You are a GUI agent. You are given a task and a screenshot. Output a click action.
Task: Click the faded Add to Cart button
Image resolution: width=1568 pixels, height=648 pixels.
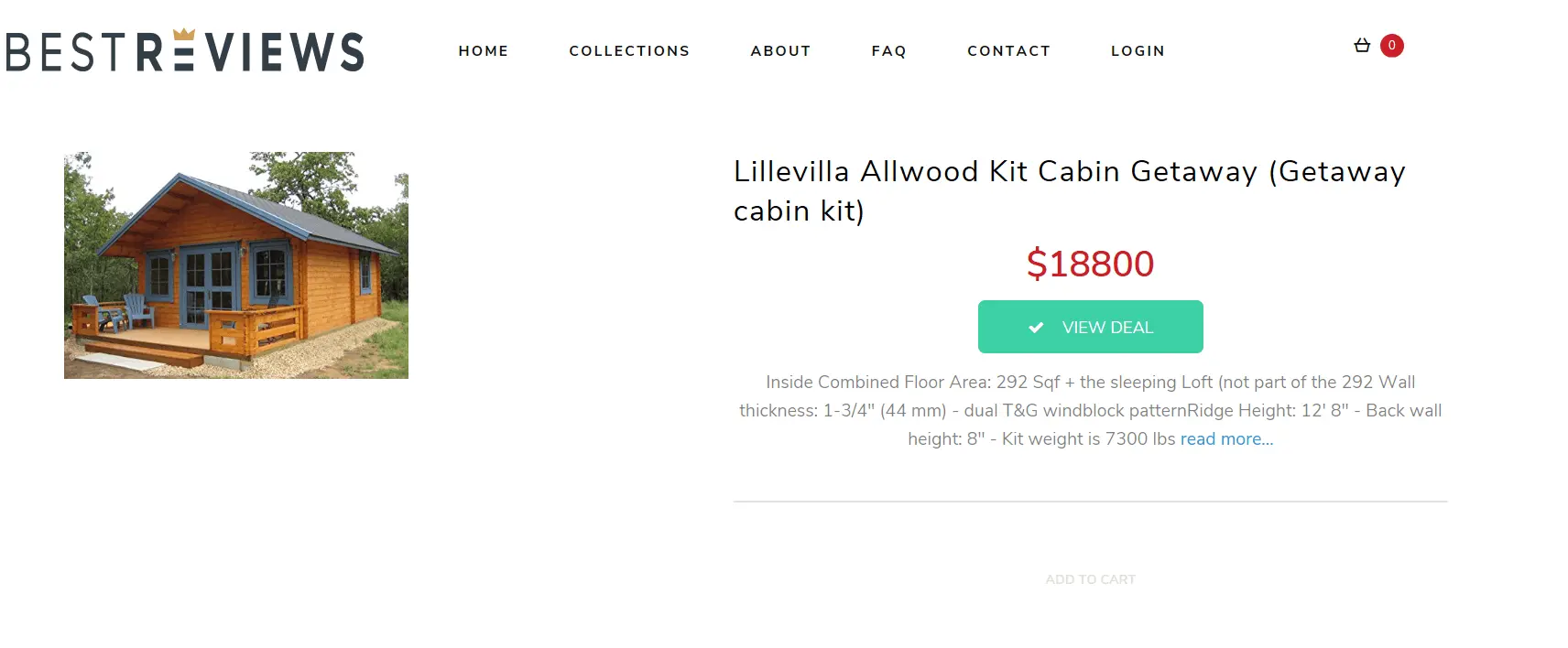click(1090, 579)
